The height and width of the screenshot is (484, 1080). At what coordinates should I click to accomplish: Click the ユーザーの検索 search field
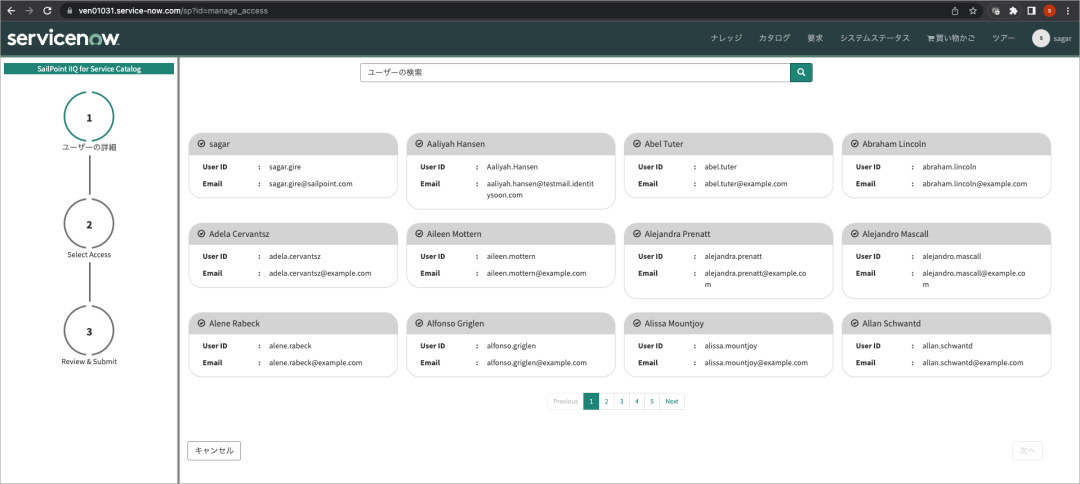point(575,72)
